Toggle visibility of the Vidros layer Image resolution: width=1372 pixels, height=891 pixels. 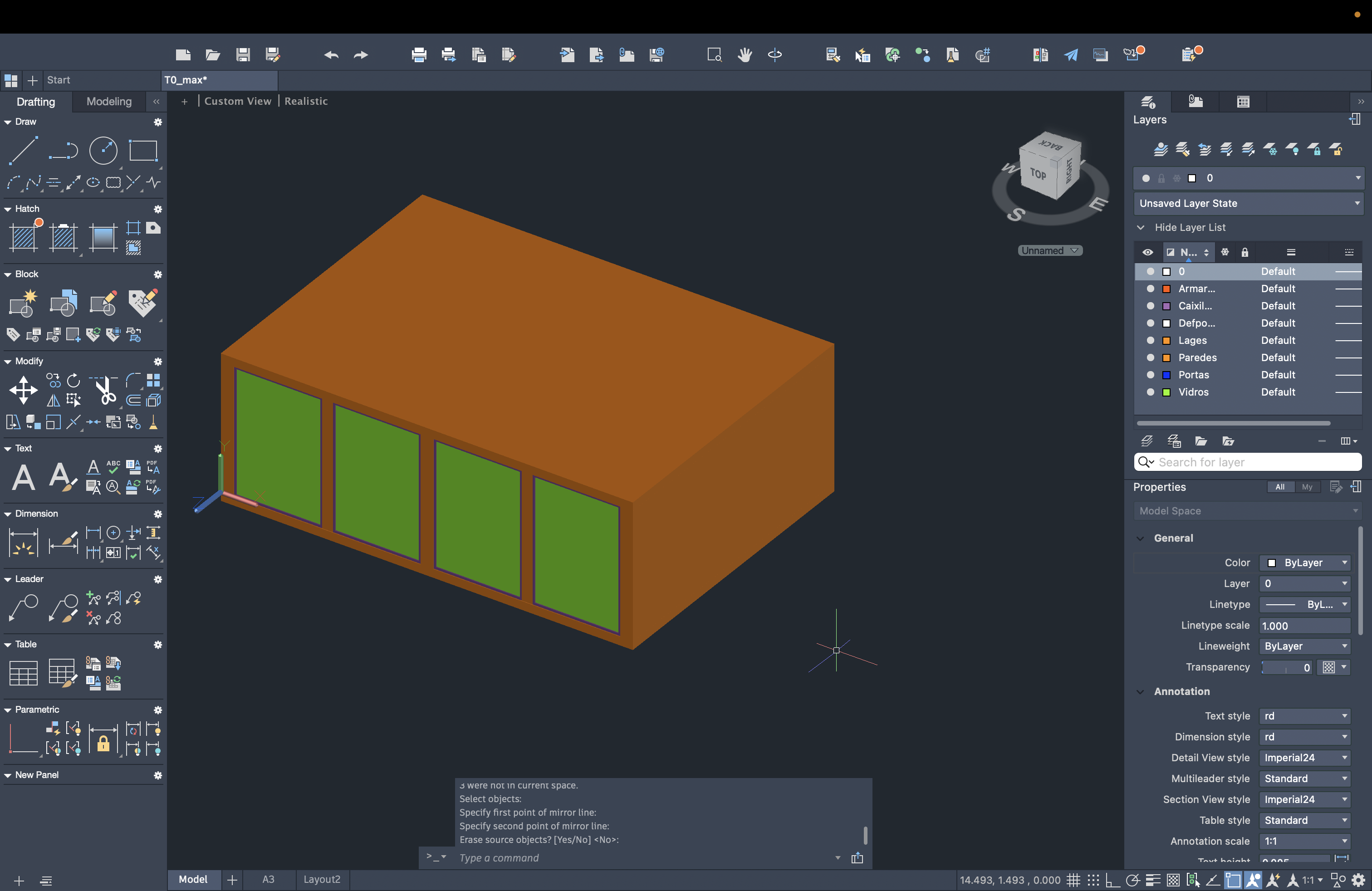coord(1150,392)
